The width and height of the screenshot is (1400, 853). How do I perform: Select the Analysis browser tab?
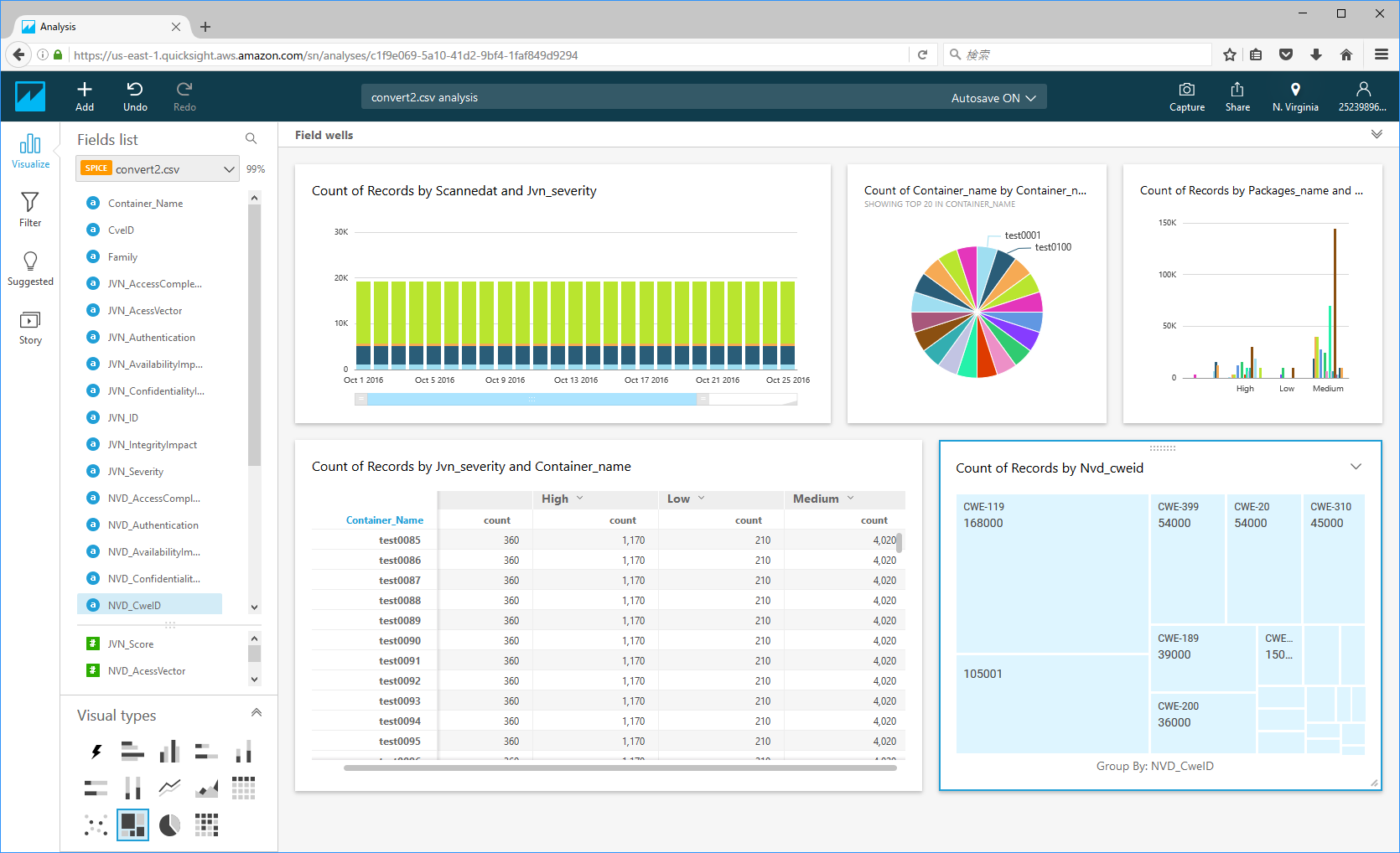click(101, 27)
